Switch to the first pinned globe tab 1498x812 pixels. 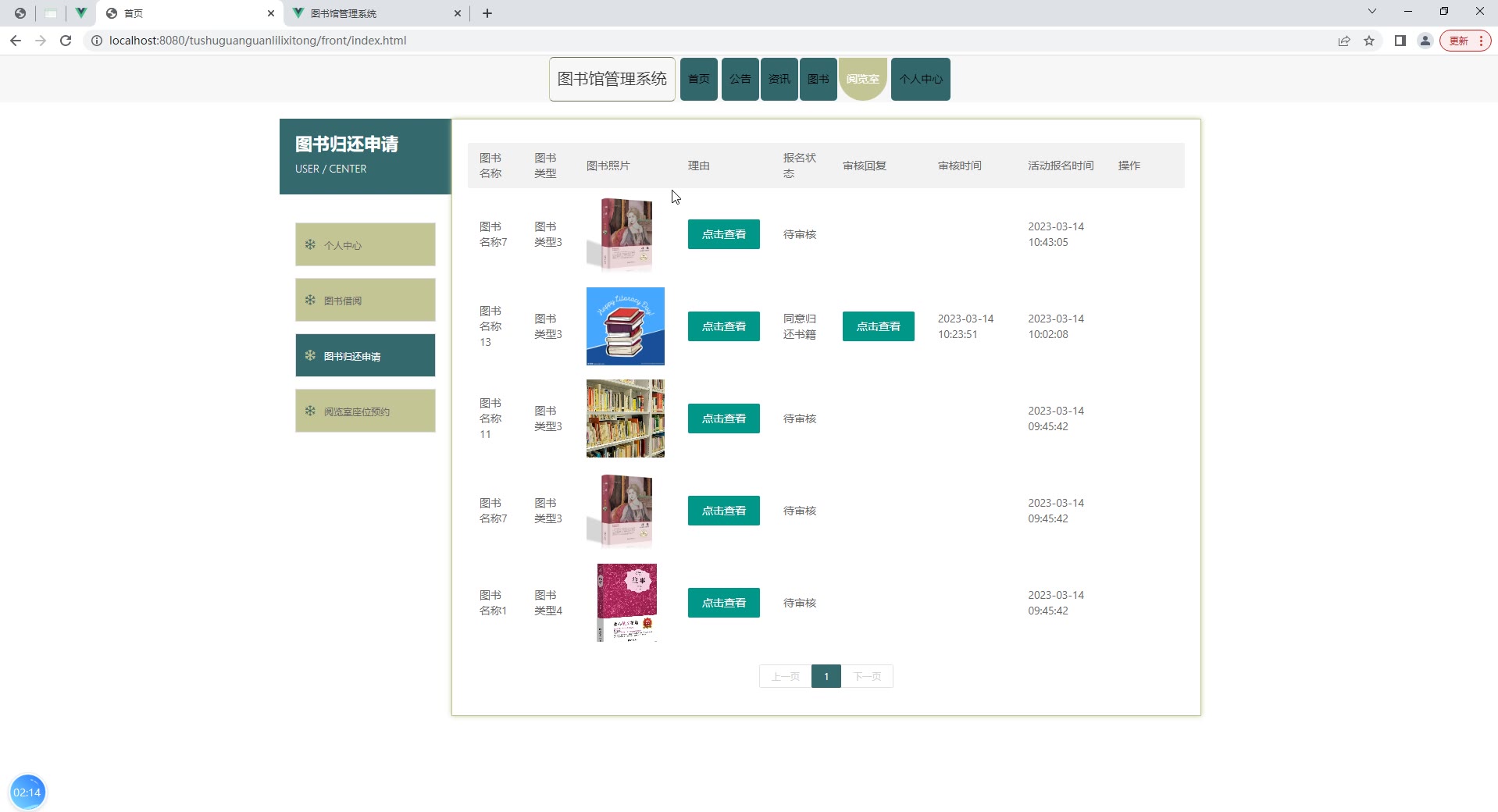pos(20,13)
